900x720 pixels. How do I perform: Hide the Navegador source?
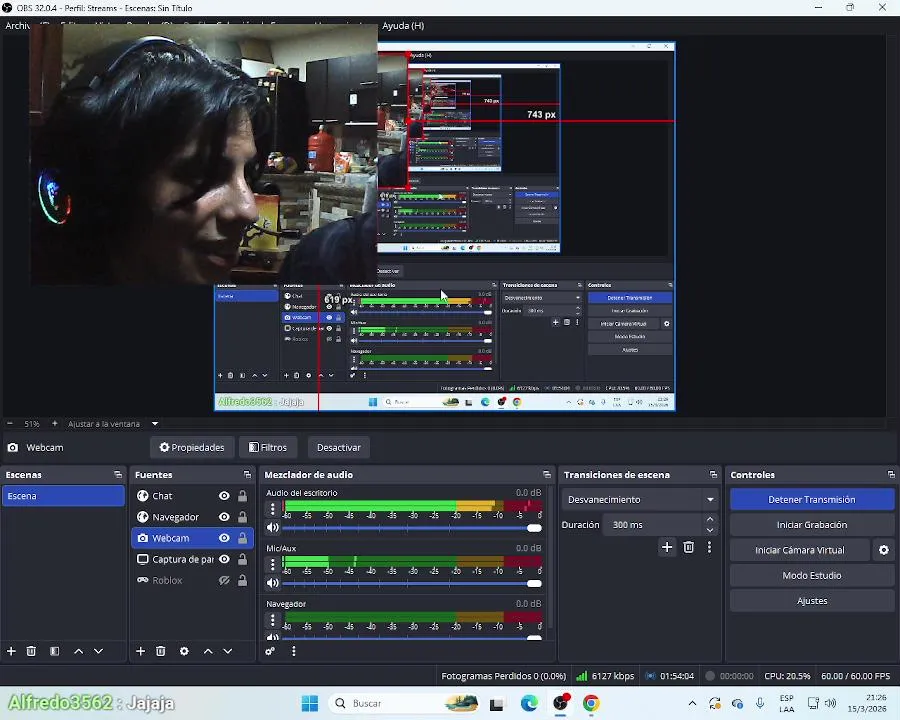(x=224, y=517)
